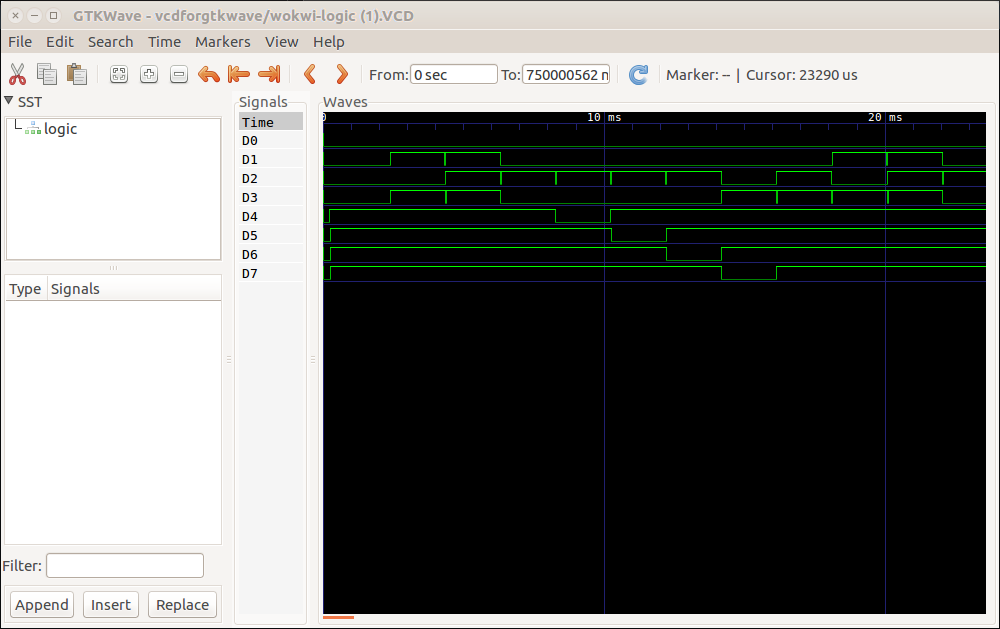Click the Filter text field

point(124,566)
